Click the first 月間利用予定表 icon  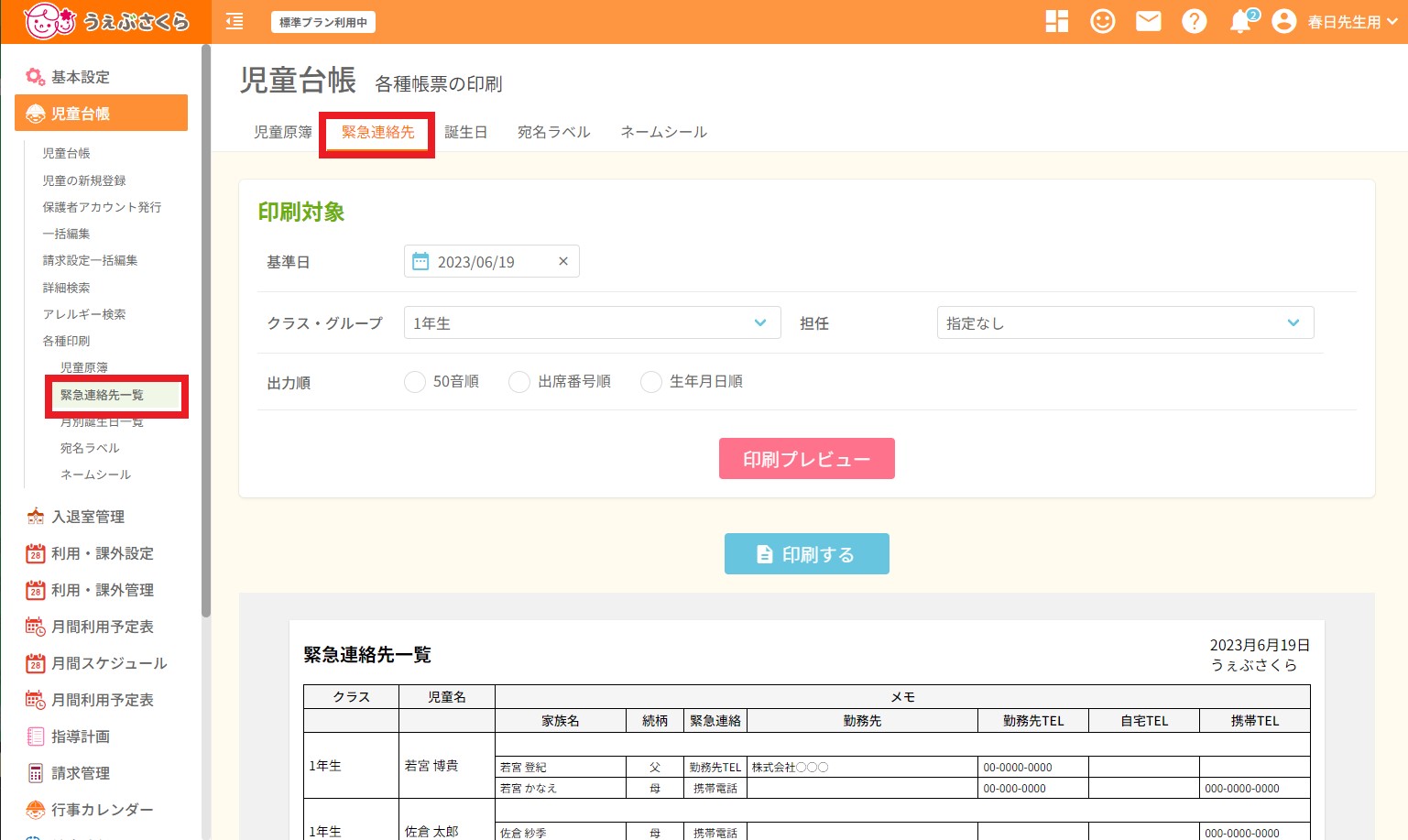point(35,627)
